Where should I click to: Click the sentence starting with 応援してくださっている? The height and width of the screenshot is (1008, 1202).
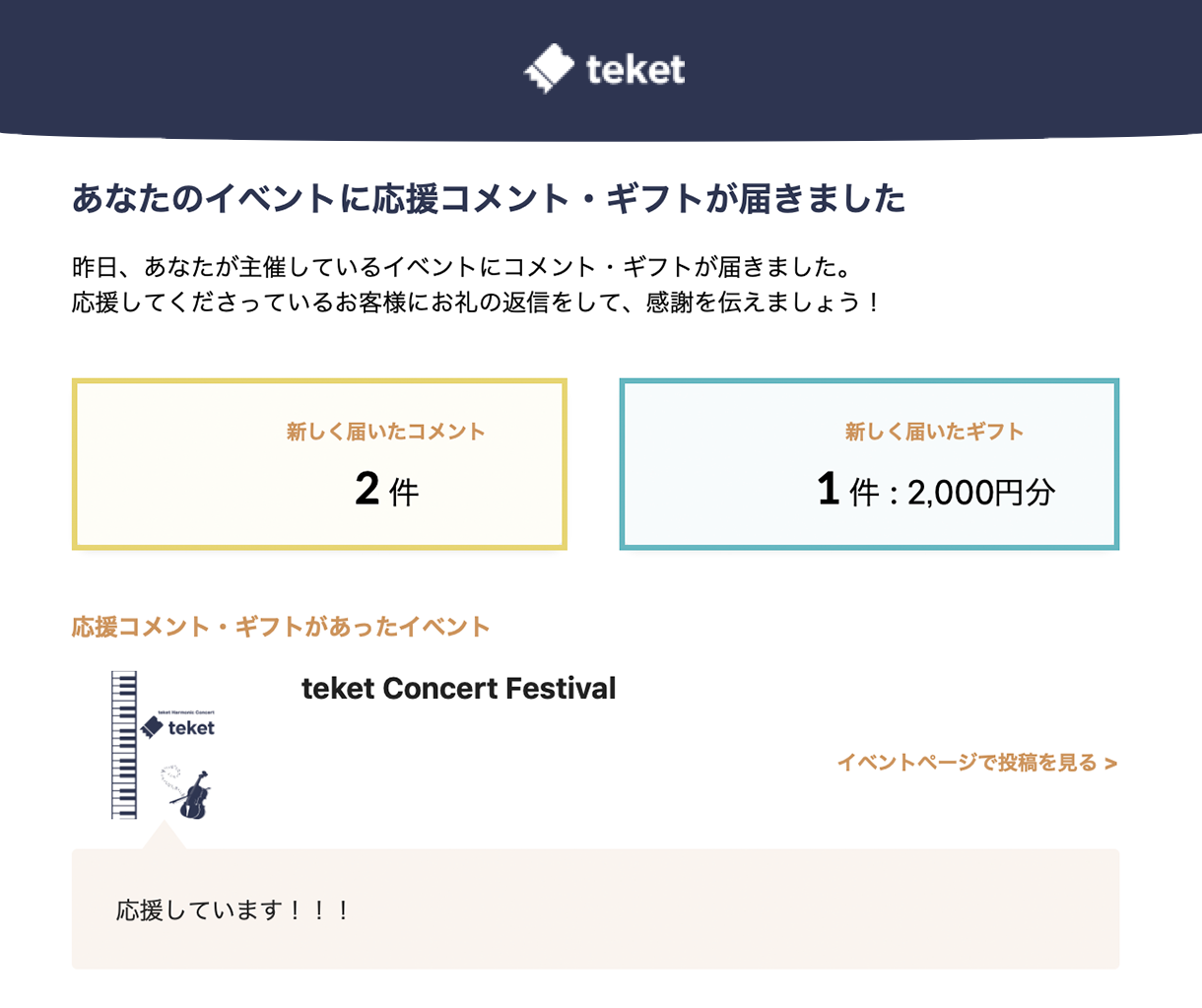point(477,302)
